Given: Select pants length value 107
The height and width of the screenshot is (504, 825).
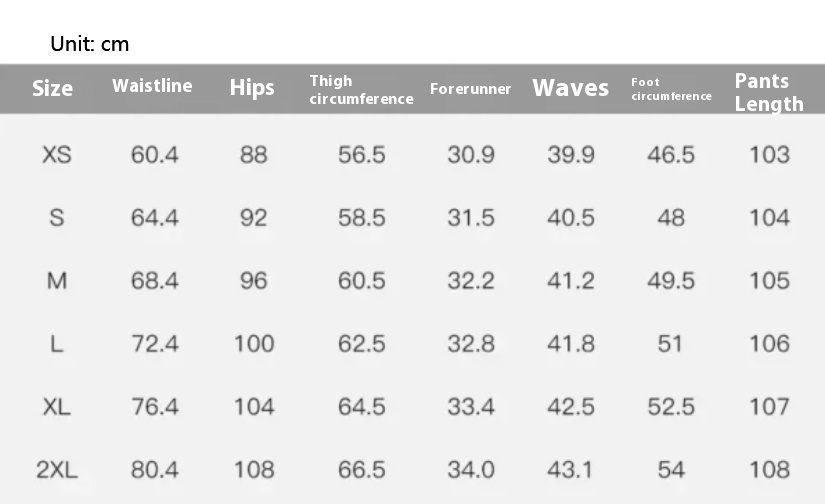Looking at the screenshot, I should point(769,407).
